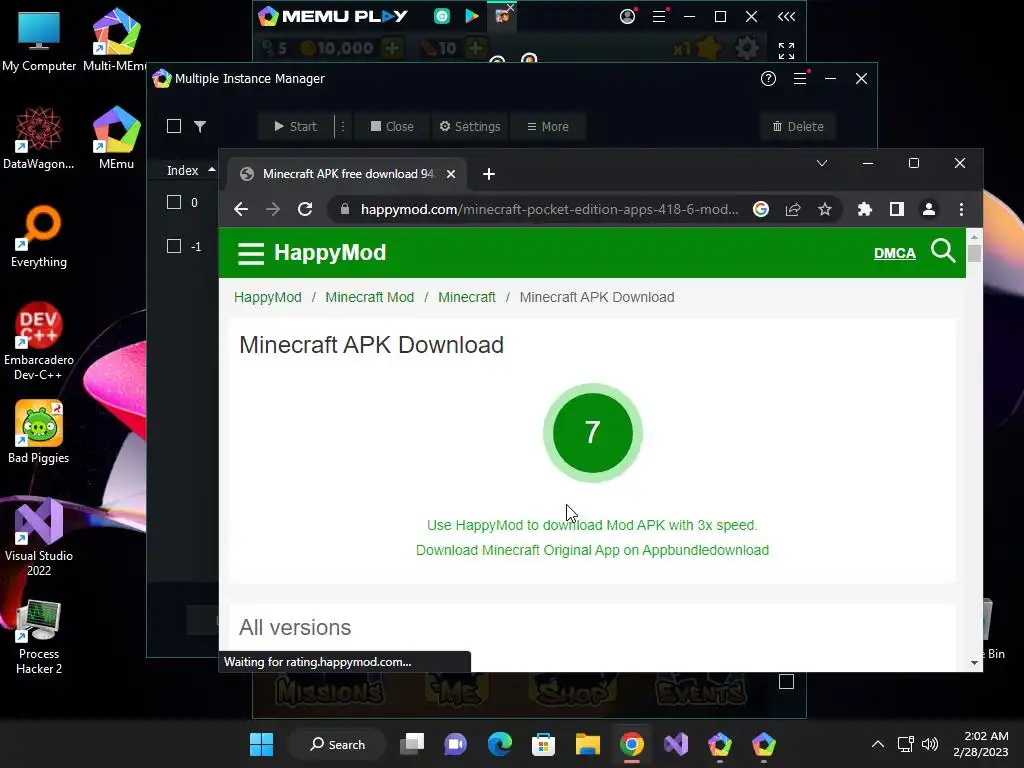Open new tab in Chrome
1024x768 pixels.
point(488,174)
